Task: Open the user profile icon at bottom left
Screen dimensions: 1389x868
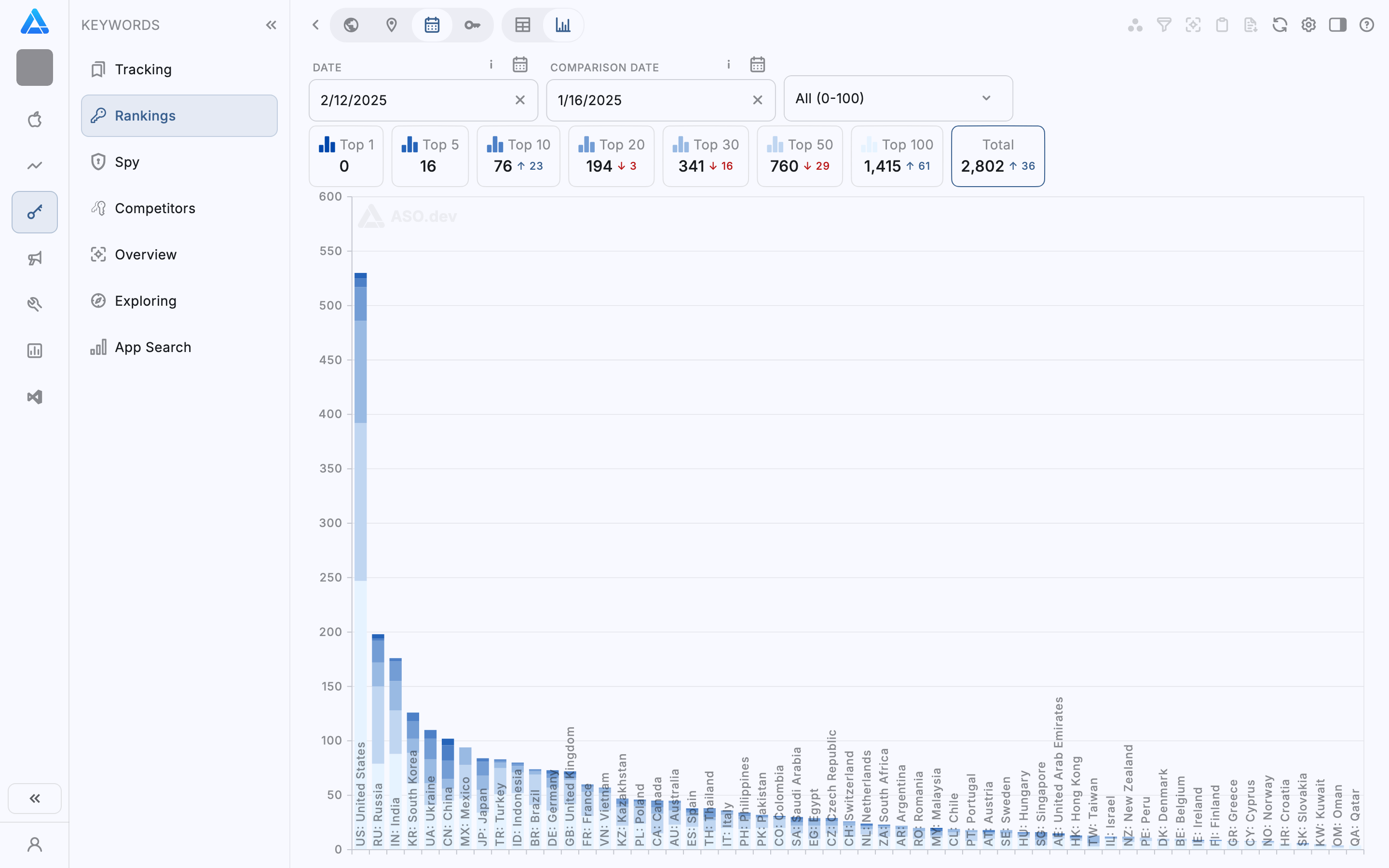Action: tap(34, 844)
